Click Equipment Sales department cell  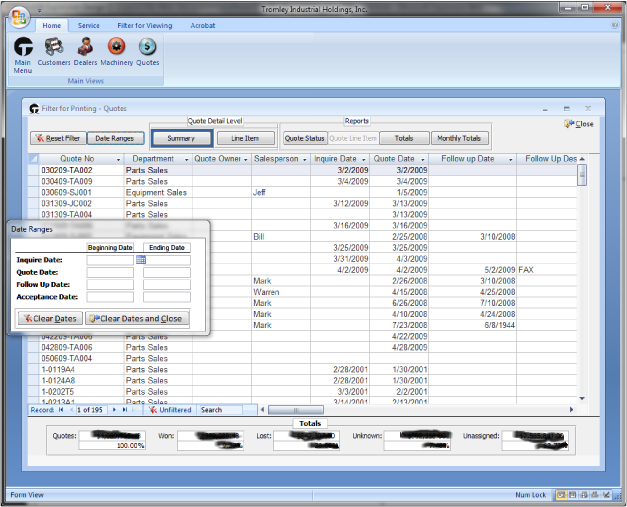coord(158,193)
